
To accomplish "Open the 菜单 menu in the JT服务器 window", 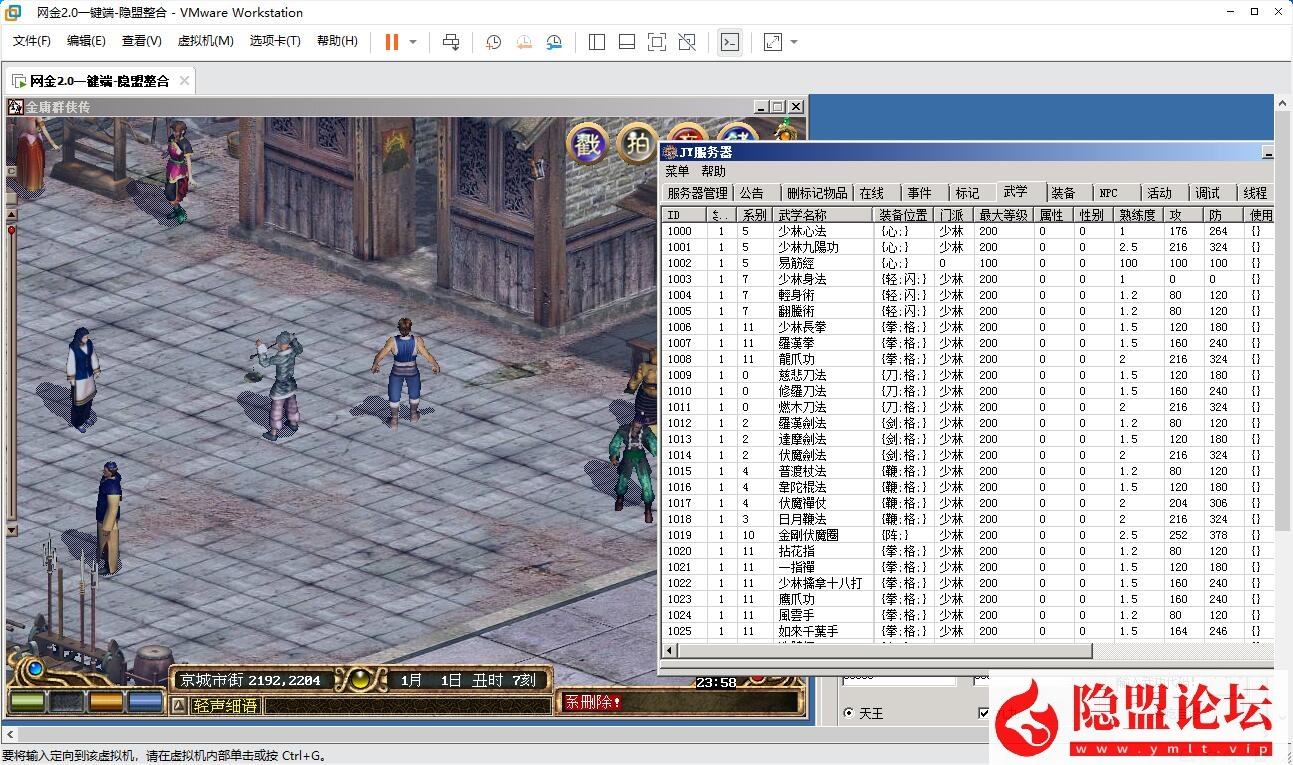I will point(676,171).
